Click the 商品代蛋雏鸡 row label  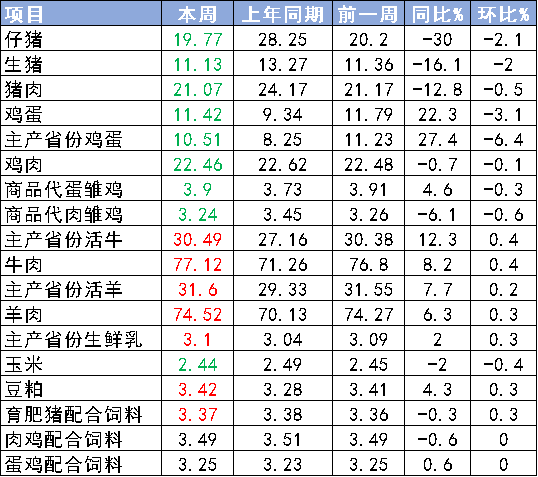click(x=63, y=190)
